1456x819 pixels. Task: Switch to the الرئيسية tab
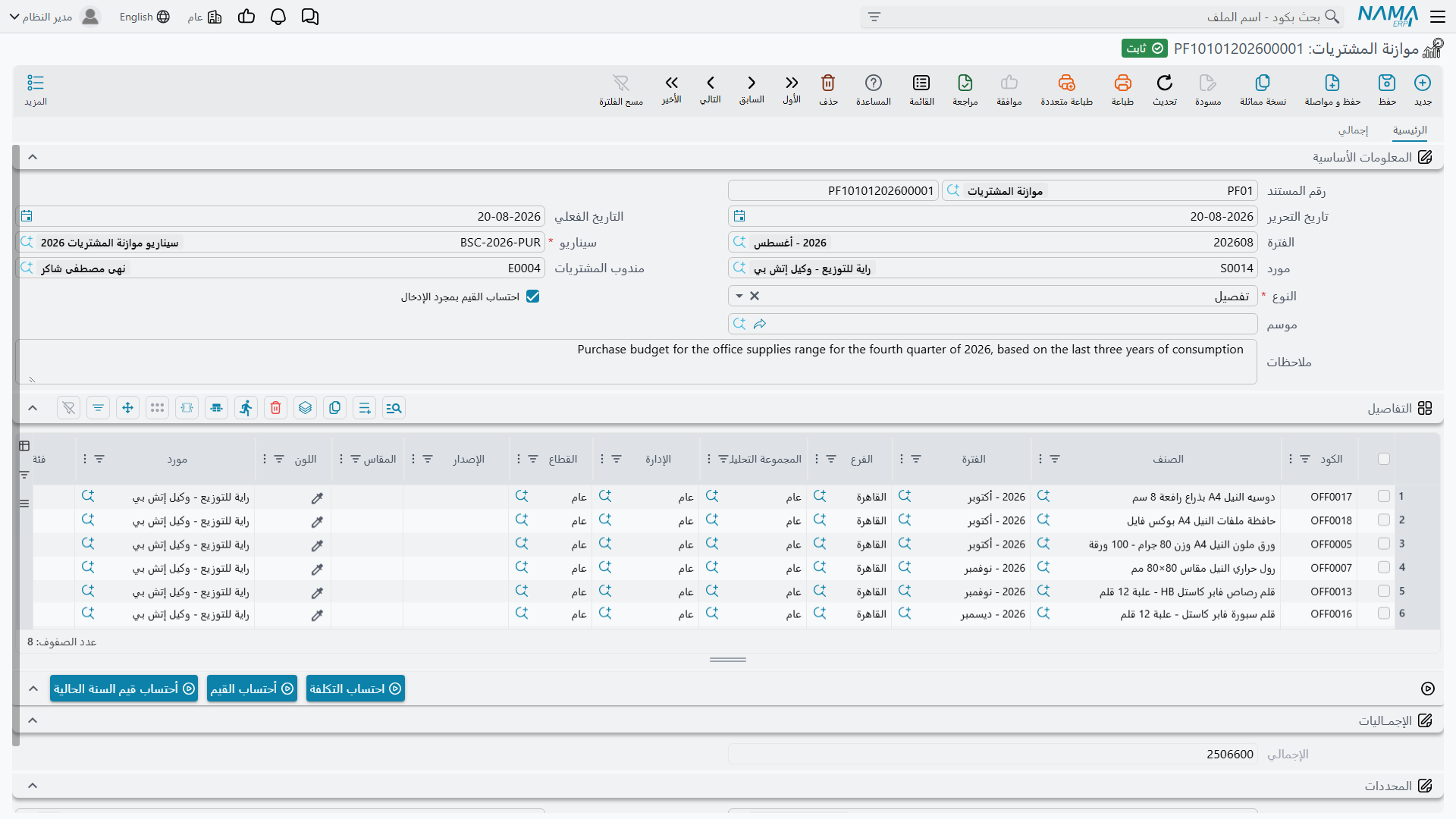click(1410, 130)
